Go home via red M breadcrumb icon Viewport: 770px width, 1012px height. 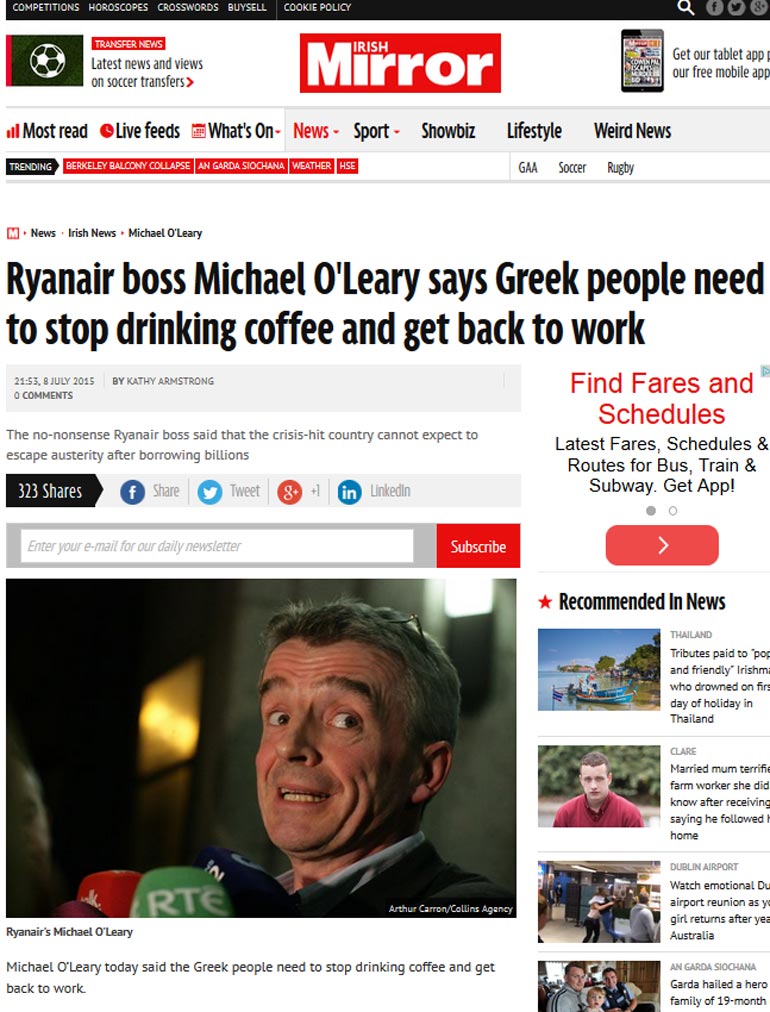coord(13,233)
